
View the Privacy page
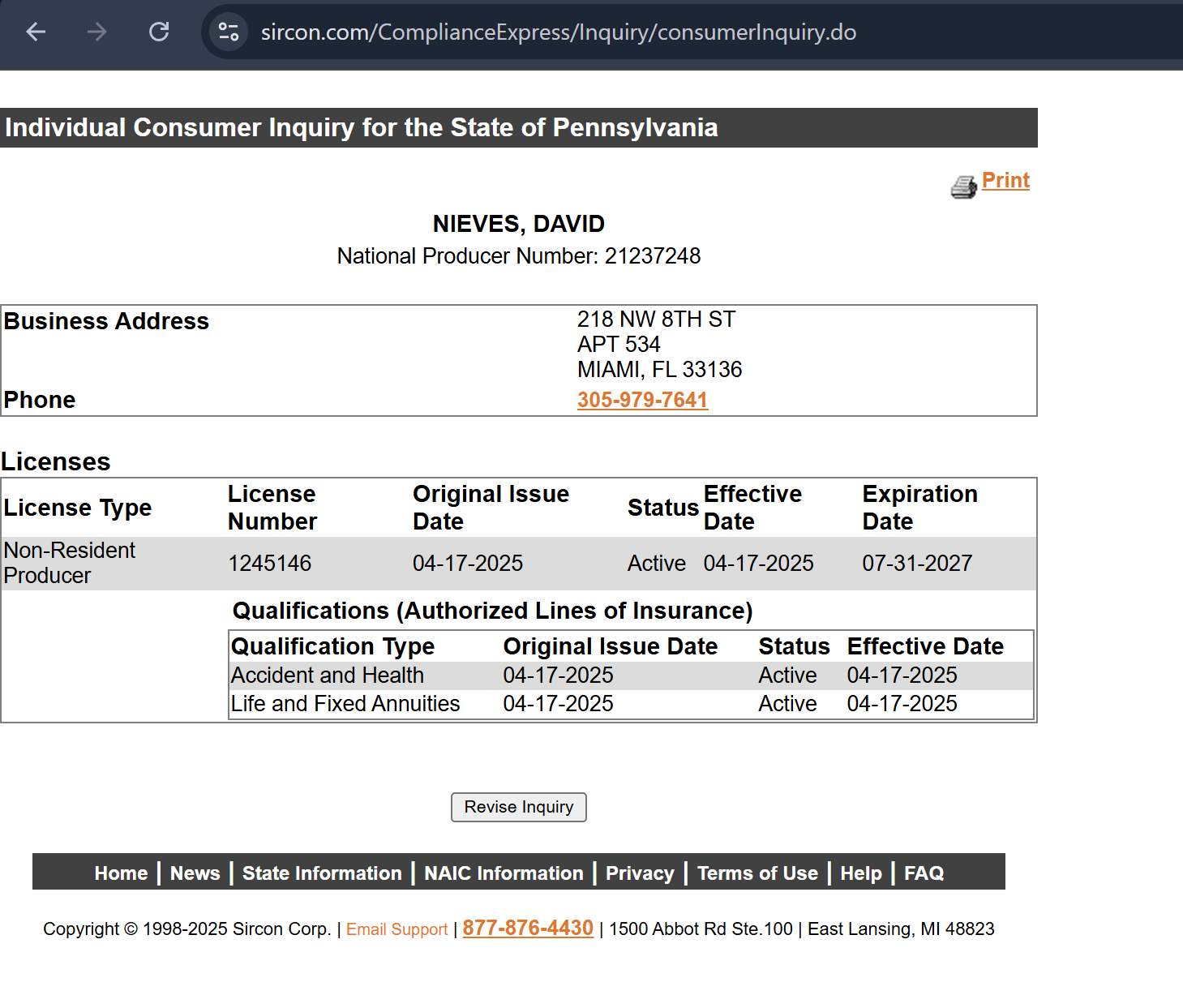pos(640,873)
